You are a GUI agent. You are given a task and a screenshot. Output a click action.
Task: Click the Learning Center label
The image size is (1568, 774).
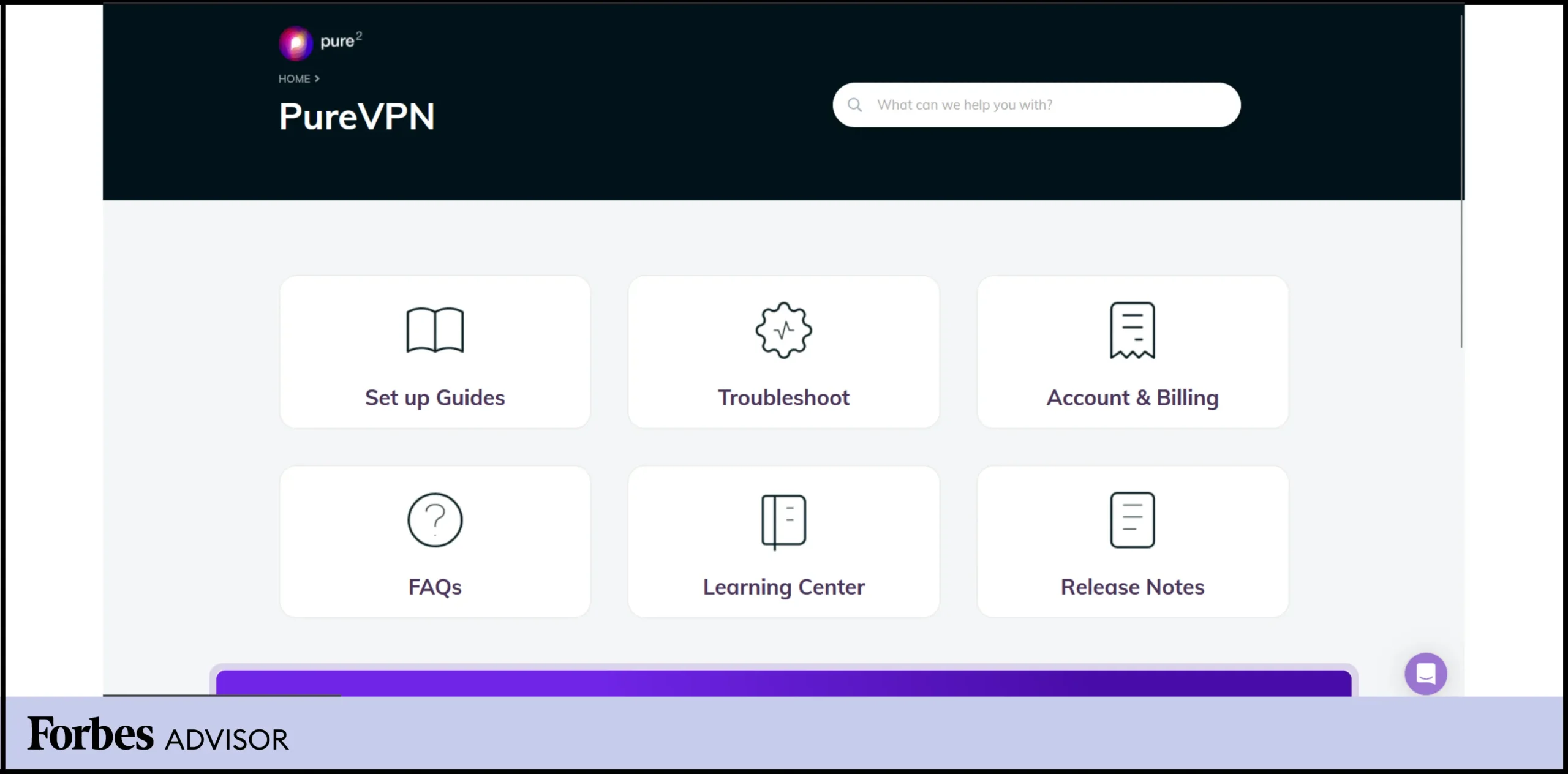[783, 587]
